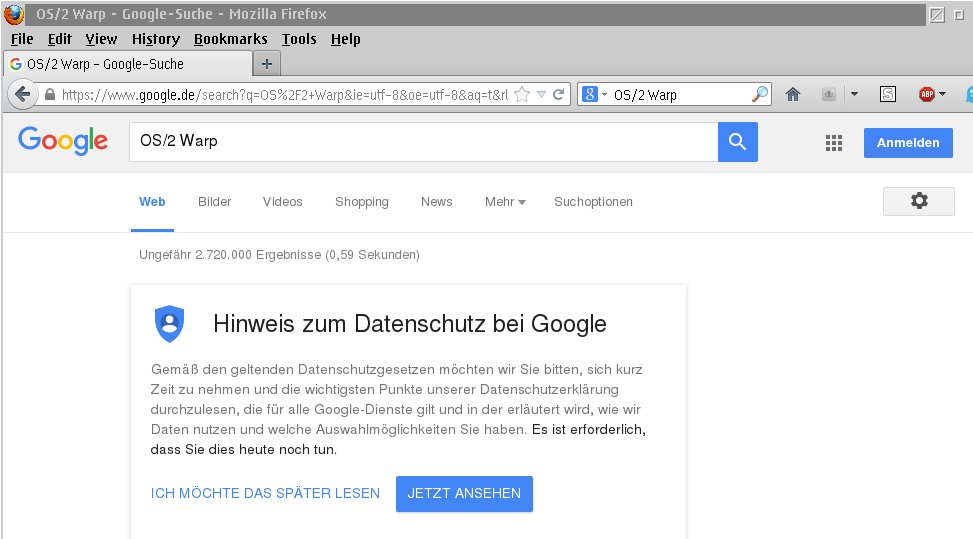Viewport: 973px width, 539px height.
Task: Bookmark this page with the star icon
Action: 522,95
